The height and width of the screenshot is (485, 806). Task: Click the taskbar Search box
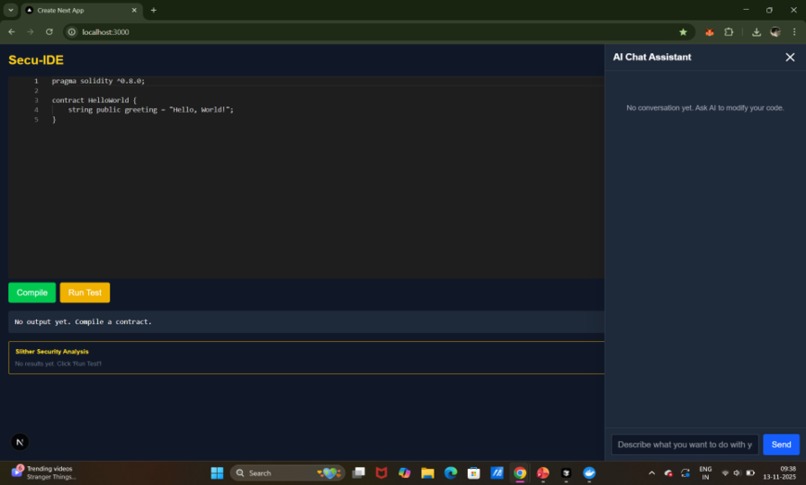[288, 473]
